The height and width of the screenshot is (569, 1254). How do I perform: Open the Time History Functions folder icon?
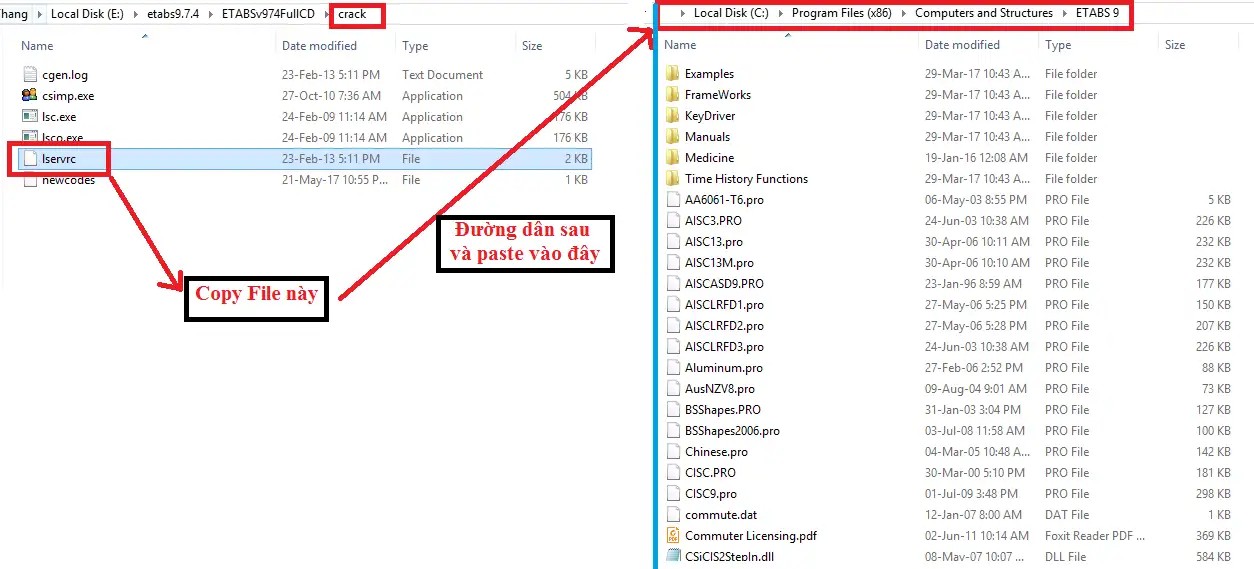672,179
